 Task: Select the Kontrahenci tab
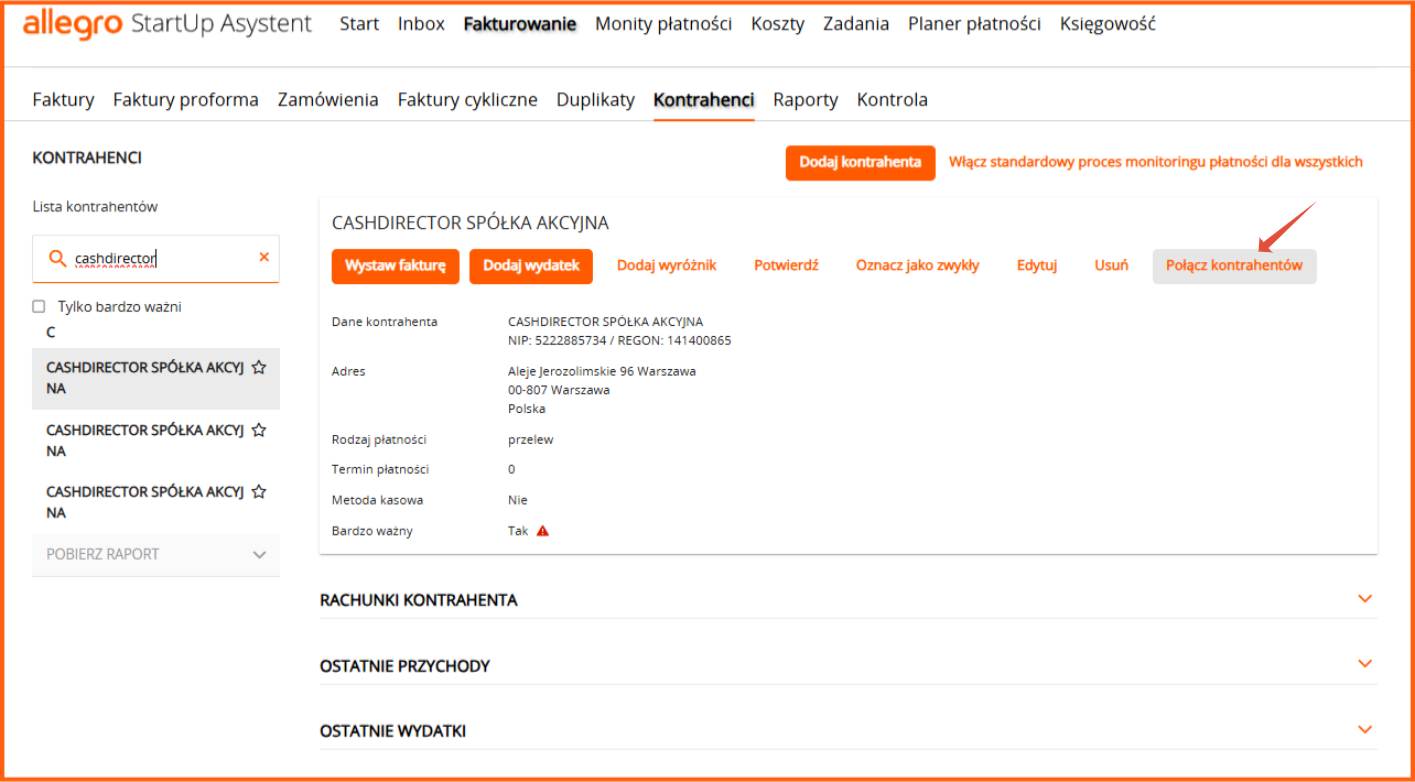coord(704,100)
